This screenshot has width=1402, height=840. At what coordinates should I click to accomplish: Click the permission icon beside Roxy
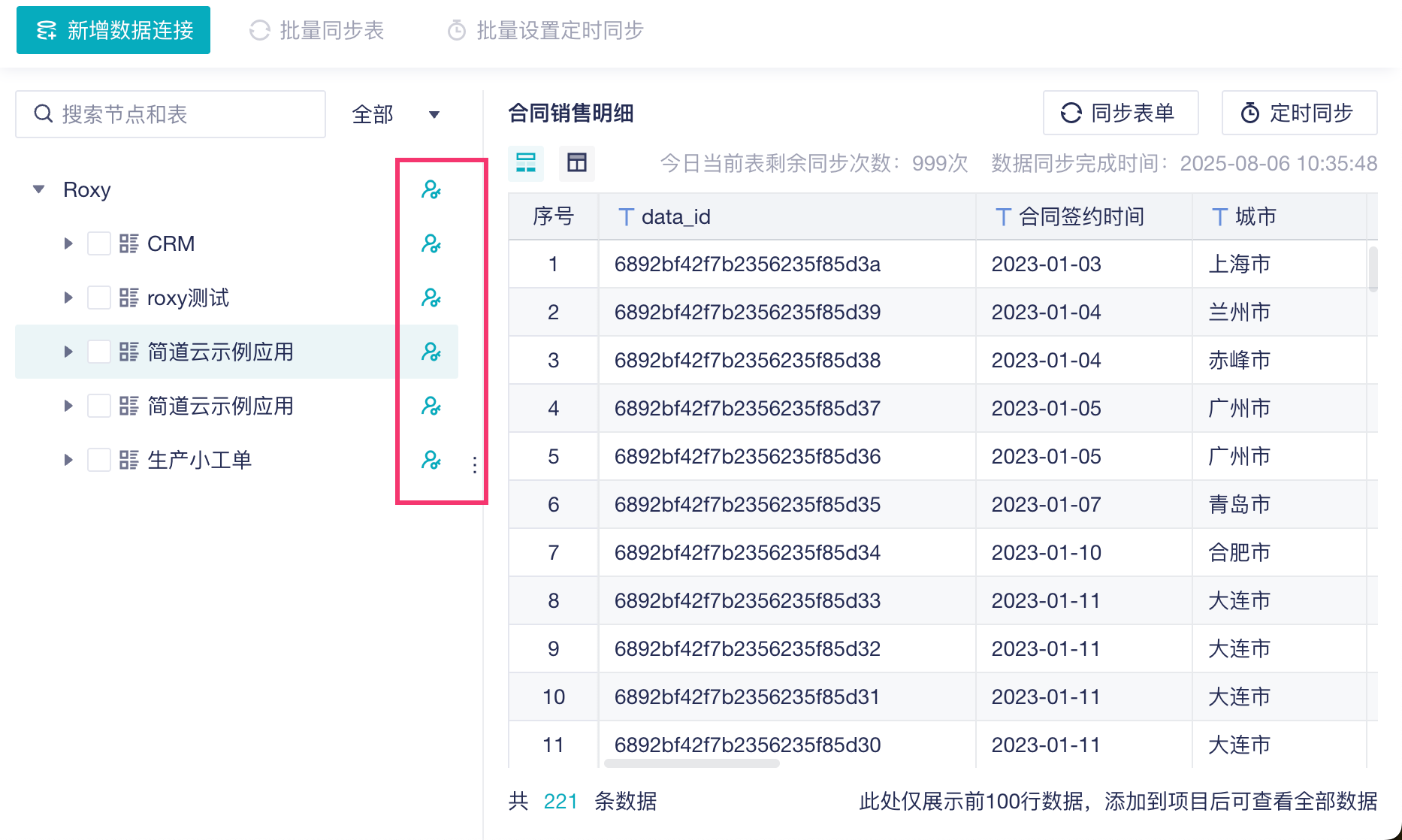click(431, 189)
